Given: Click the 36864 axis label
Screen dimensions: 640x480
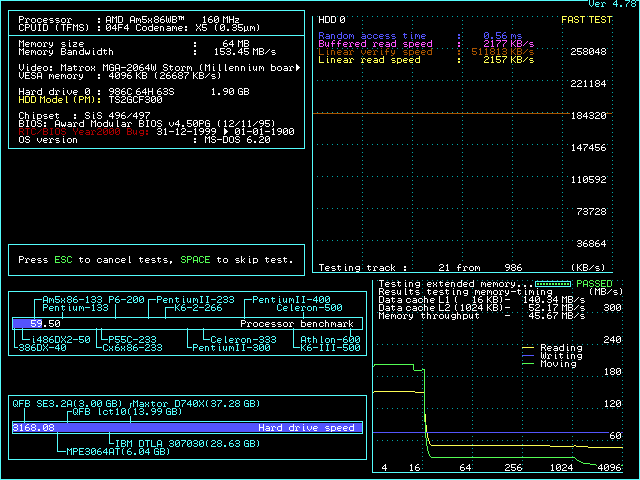Looking at the screenshot, I should [591, 244].
